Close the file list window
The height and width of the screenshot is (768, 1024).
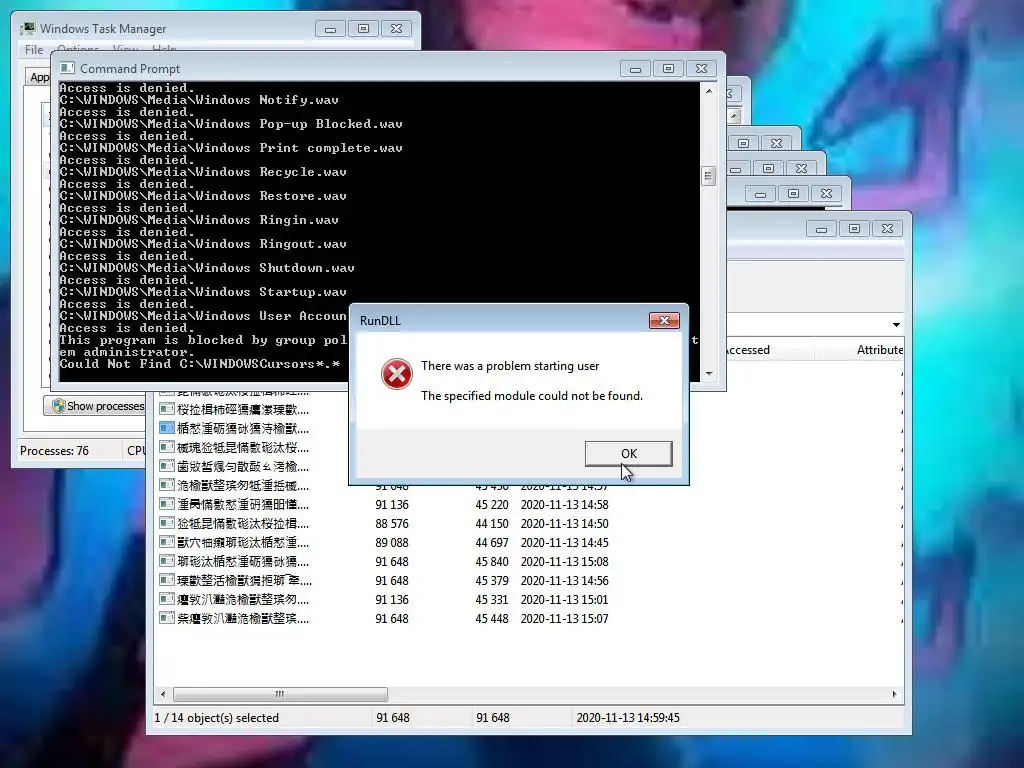(888, 229)
